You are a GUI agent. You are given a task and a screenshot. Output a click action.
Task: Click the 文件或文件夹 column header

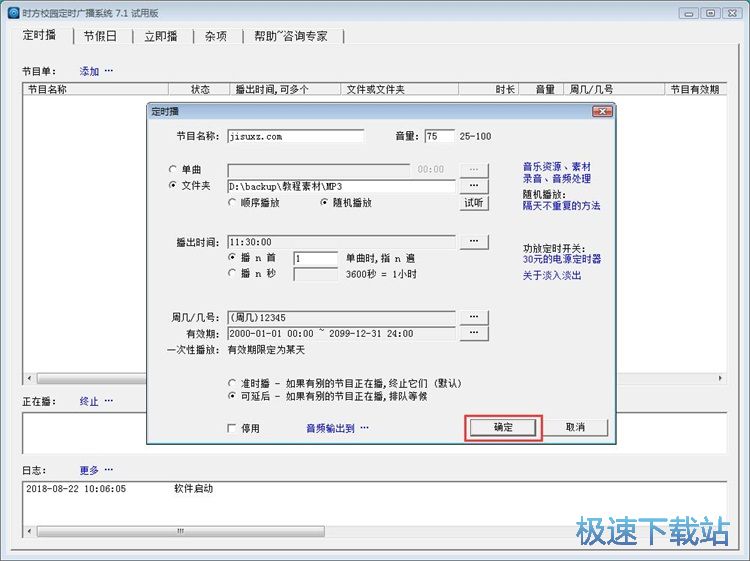point(399,89)
